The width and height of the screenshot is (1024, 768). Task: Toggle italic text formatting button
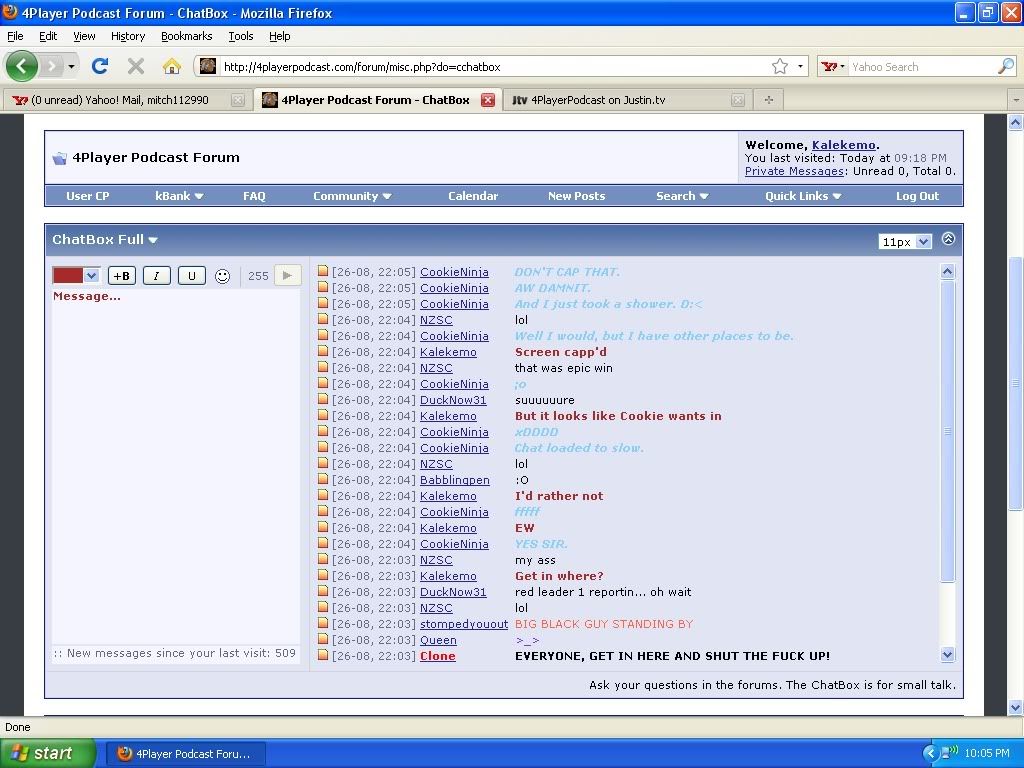point(156,276)
